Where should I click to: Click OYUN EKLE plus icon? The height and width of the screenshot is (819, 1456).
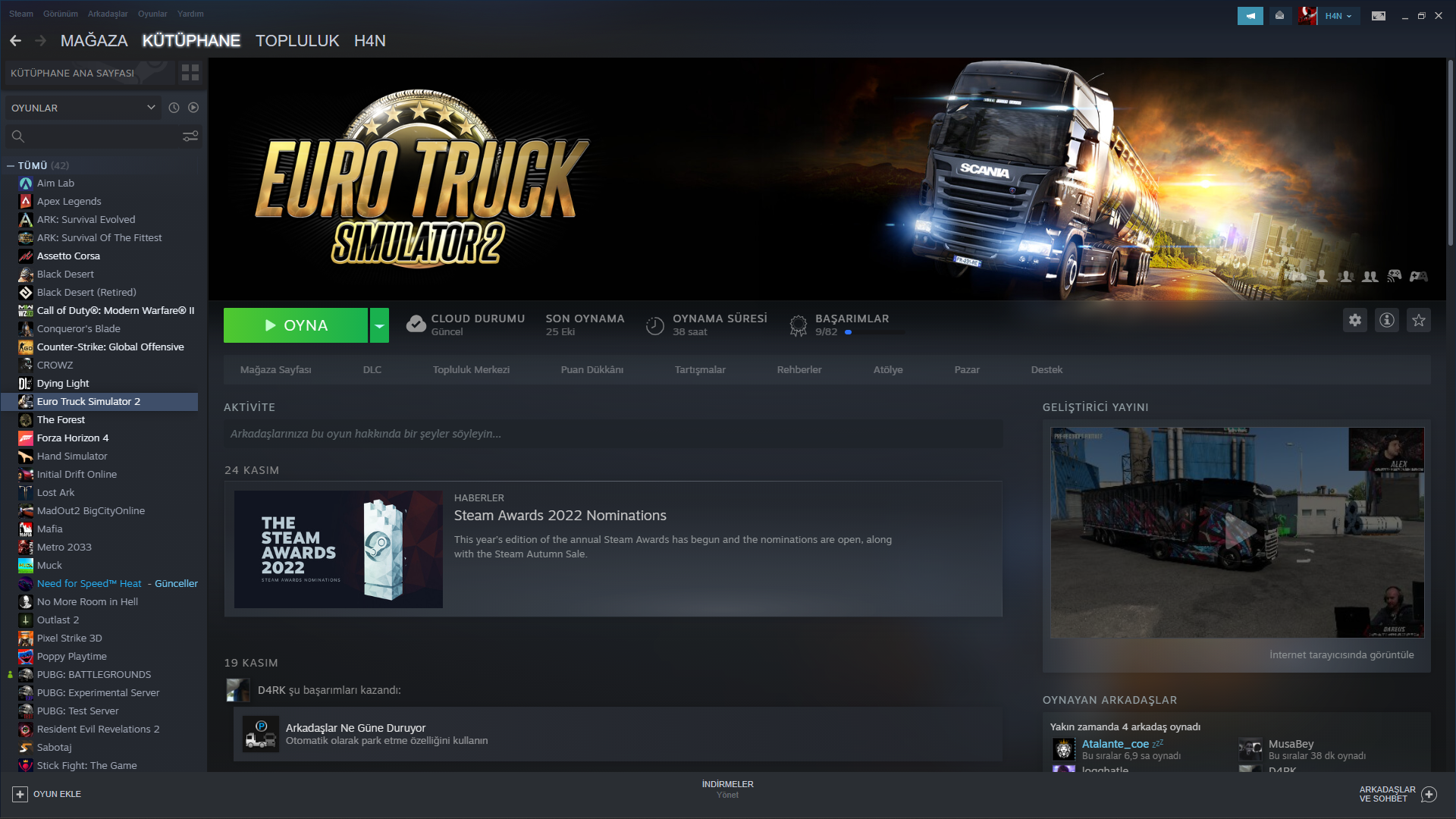[20, 794]
